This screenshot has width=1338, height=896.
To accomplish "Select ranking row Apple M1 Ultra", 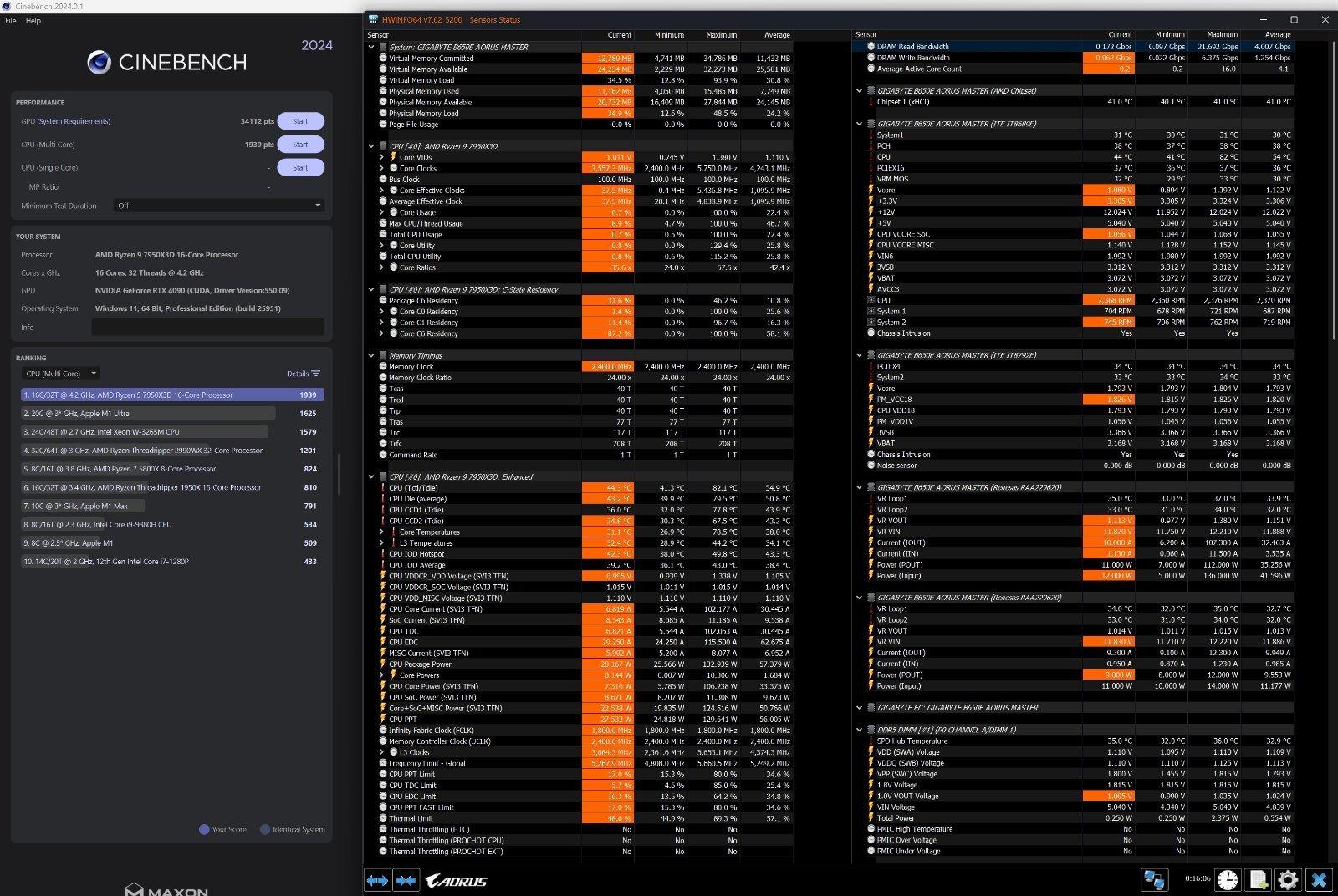I will pos(172,413).
